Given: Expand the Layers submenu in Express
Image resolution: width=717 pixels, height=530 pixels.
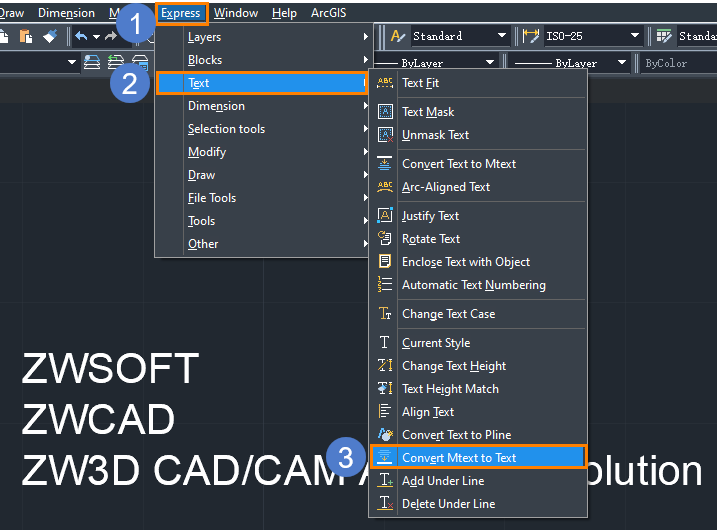Looking at the screenshot, I should point(262,37).
